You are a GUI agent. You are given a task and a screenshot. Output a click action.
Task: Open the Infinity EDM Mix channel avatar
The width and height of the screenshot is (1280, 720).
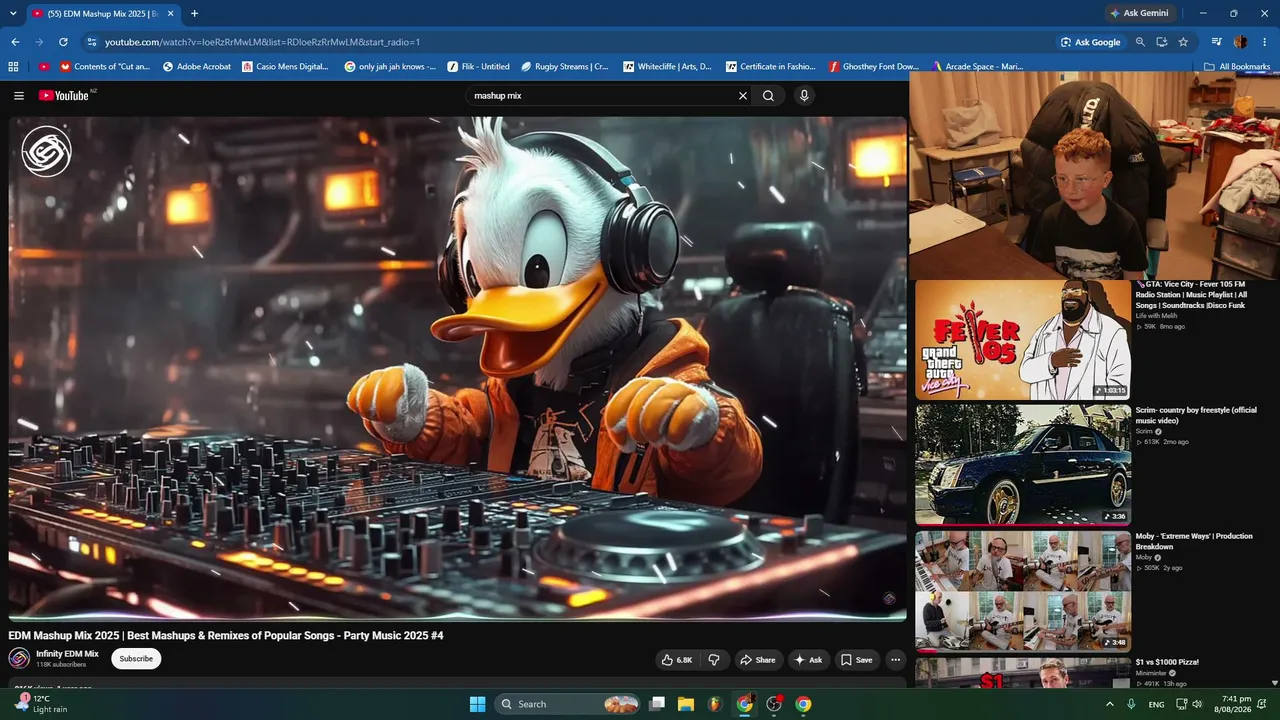click(19, 659)
